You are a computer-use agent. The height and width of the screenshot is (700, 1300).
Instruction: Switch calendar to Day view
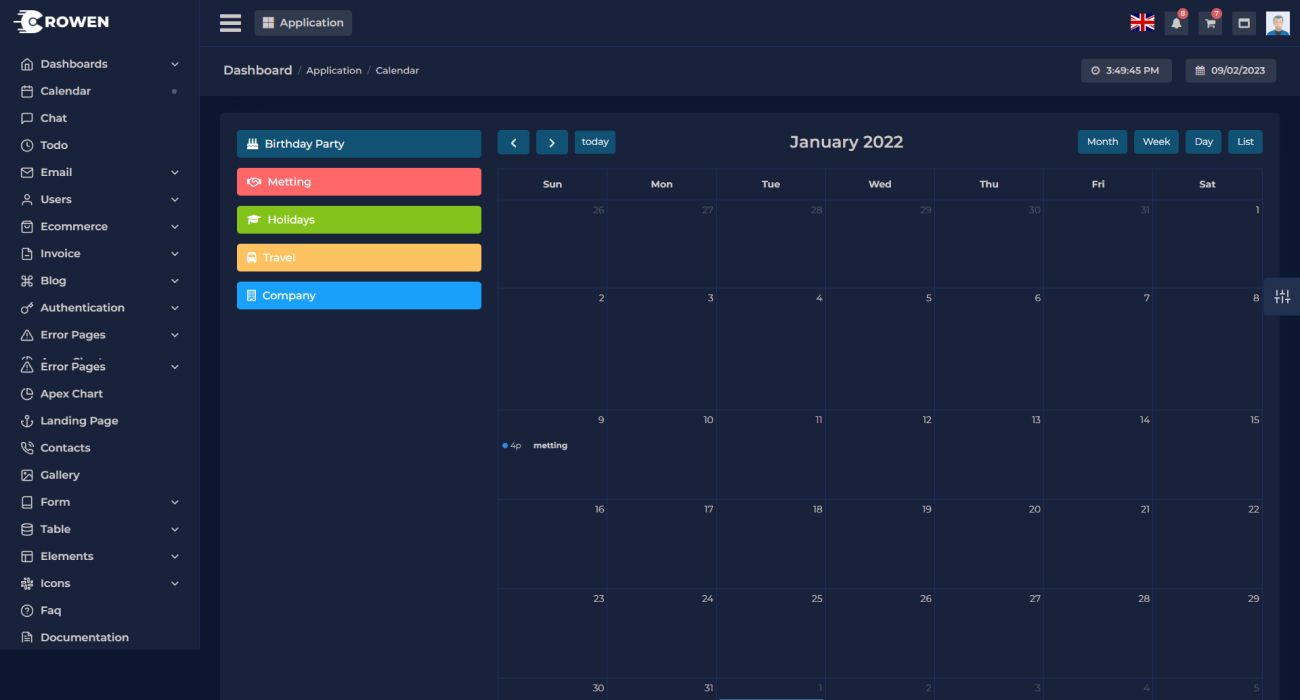point(1204,142)
